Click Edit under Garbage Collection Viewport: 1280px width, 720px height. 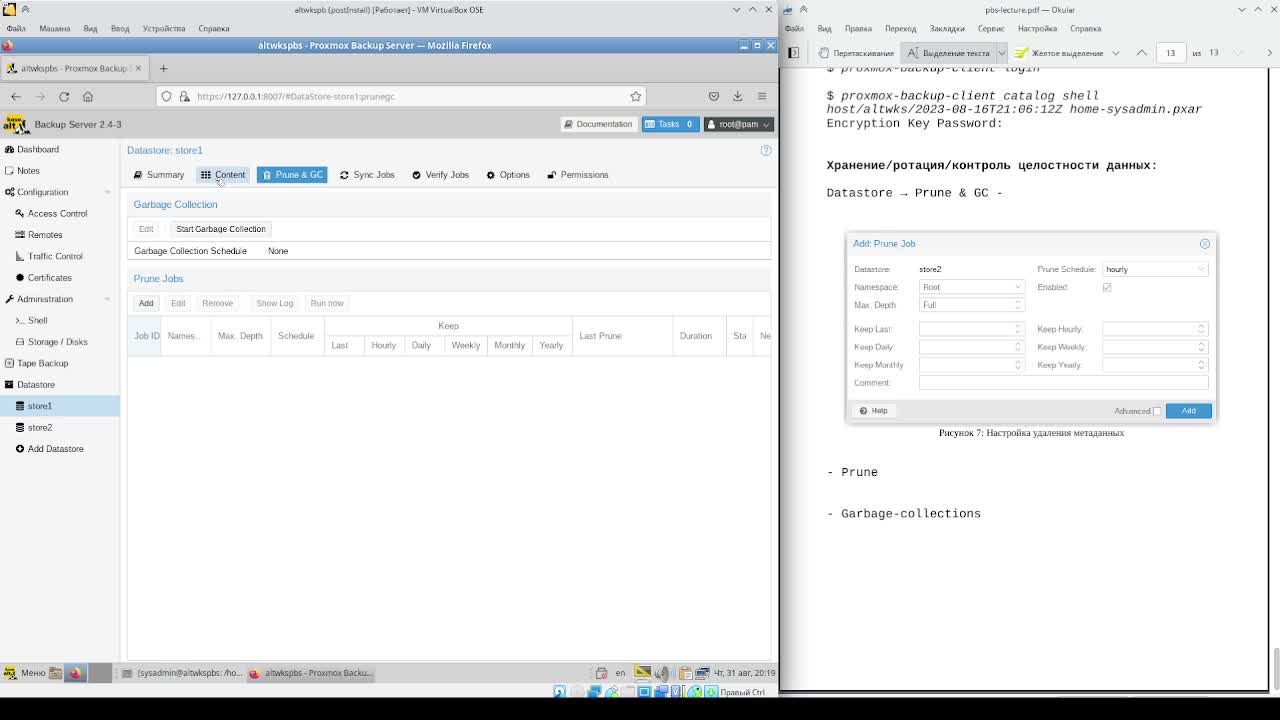[146, 229]
